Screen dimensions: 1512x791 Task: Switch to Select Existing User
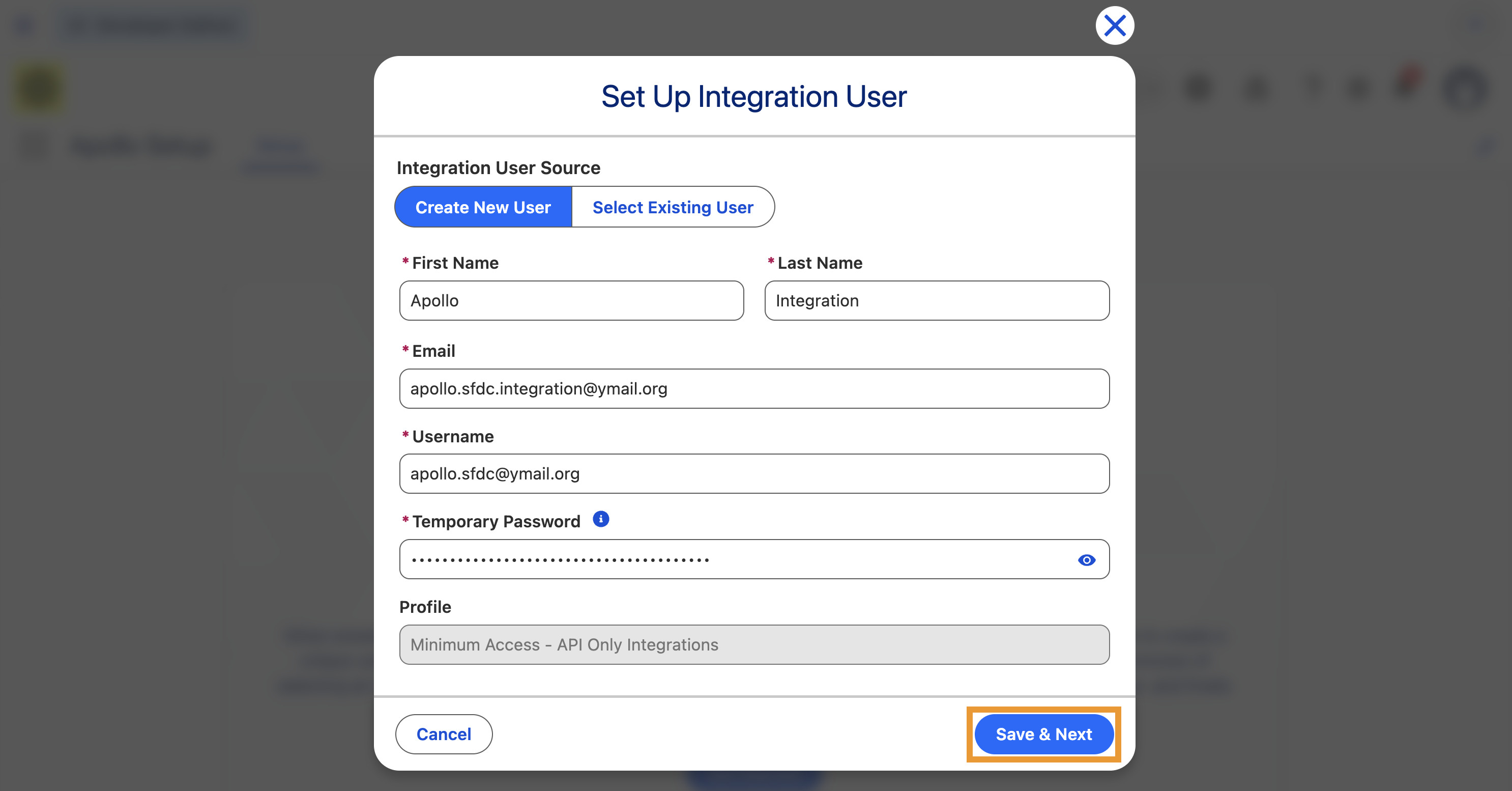point(673,207)
